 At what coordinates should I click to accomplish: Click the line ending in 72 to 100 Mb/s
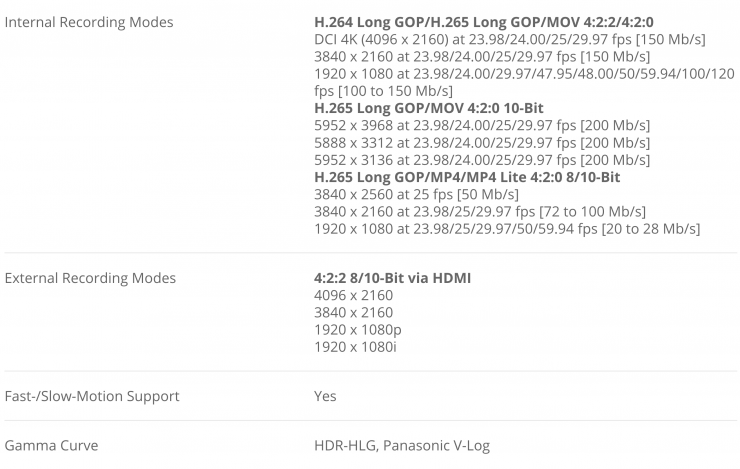pos(479,212)
